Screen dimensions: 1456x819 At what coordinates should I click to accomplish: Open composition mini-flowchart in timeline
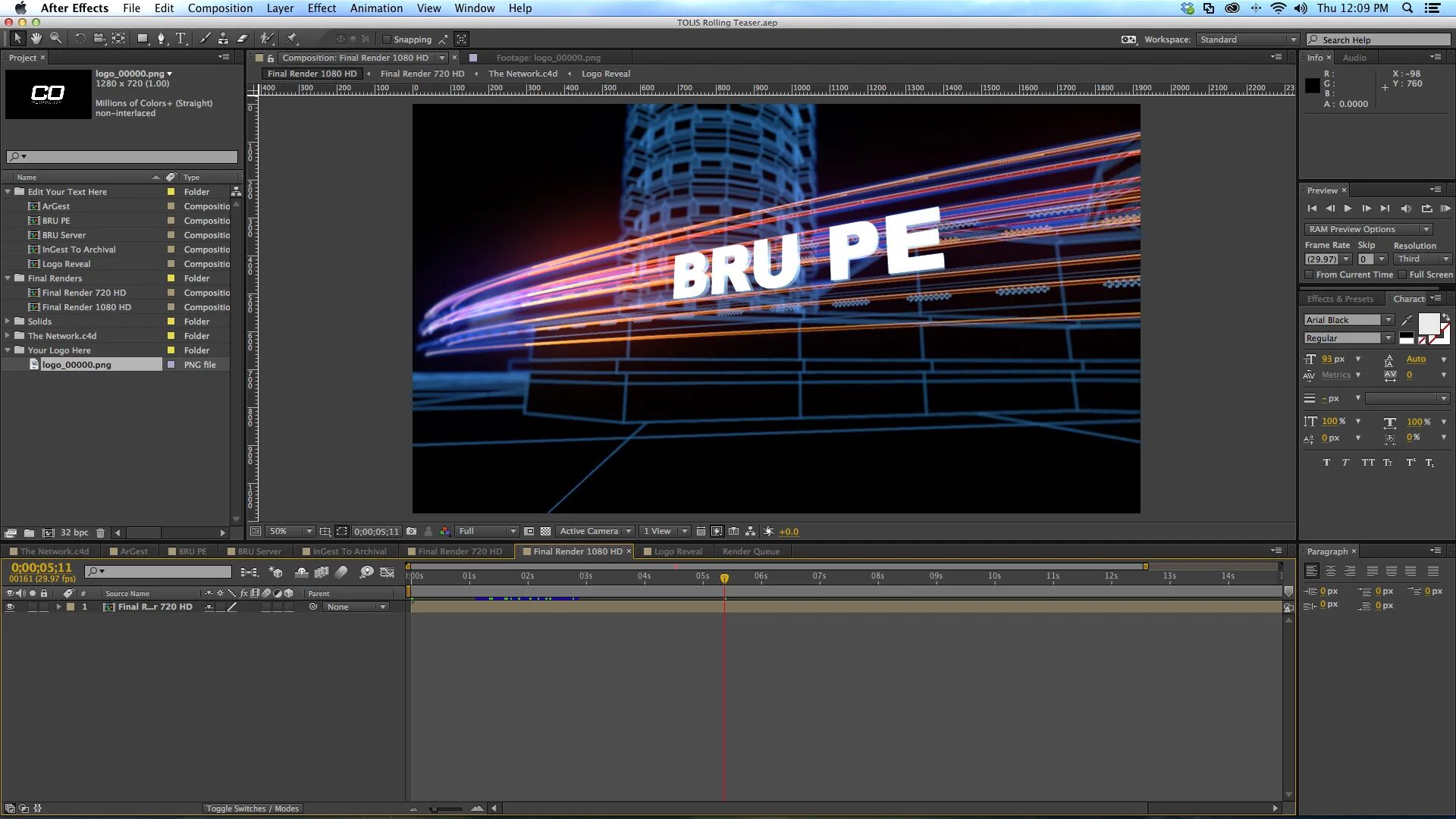pyautogui.click(x=249, y=572)
